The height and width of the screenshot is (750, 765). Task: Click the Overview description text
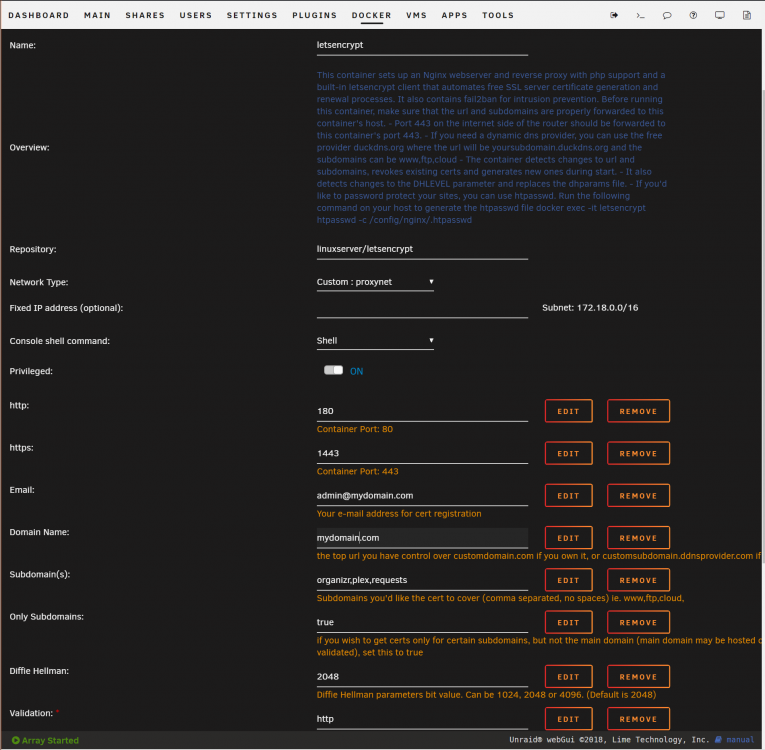click(491, 147)
